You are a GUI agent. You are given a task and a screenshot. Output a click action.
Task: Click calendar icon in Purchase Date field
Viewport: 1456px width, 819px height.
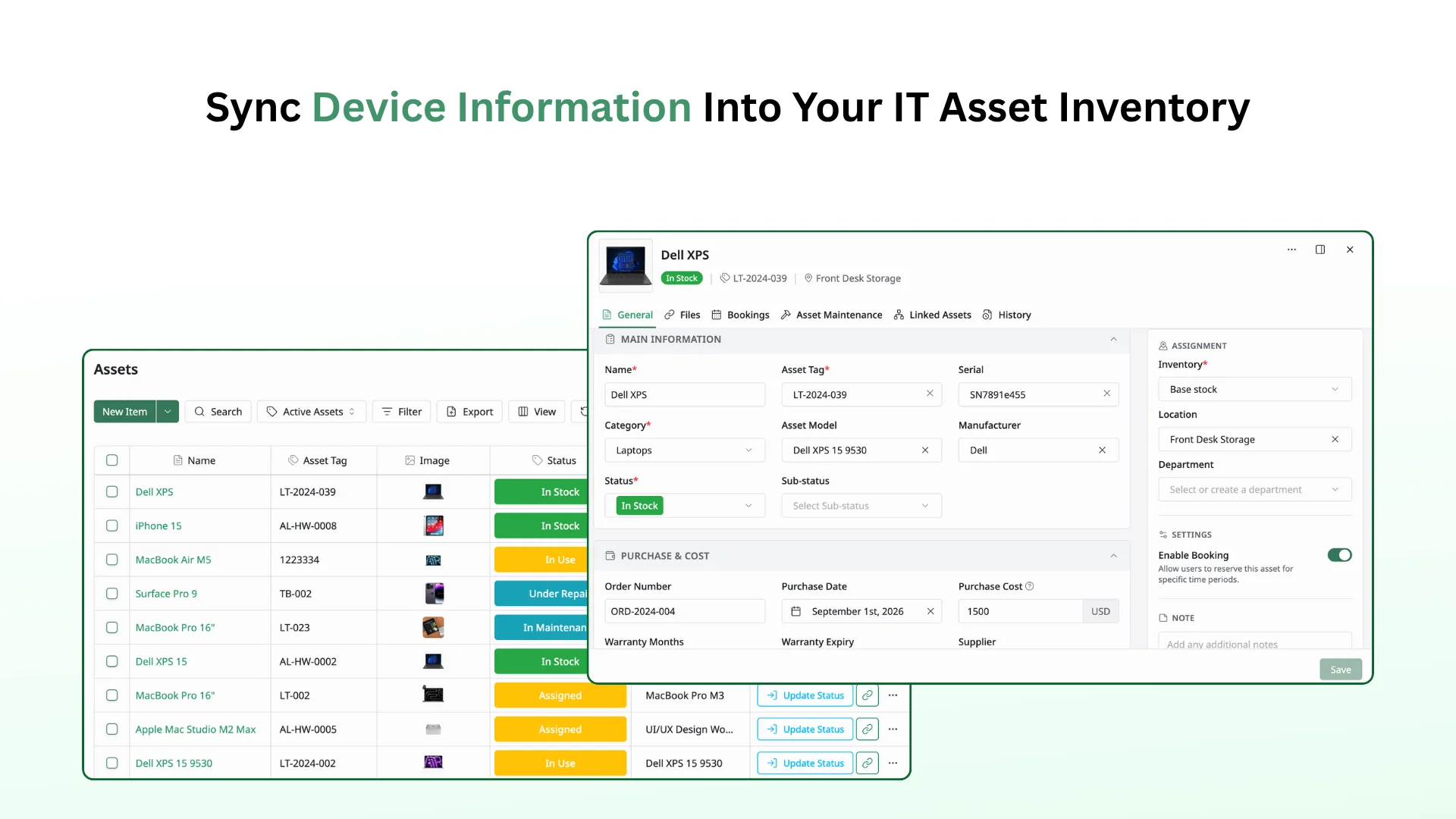click(x=795, y=611)
